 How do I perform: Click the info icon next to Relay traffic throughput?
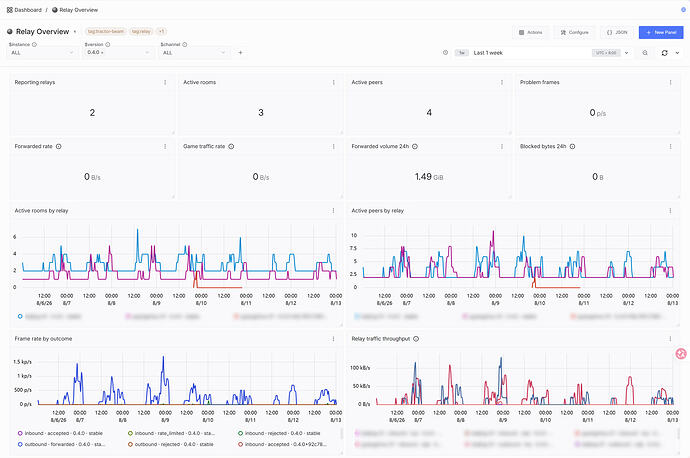click(416, 339)
